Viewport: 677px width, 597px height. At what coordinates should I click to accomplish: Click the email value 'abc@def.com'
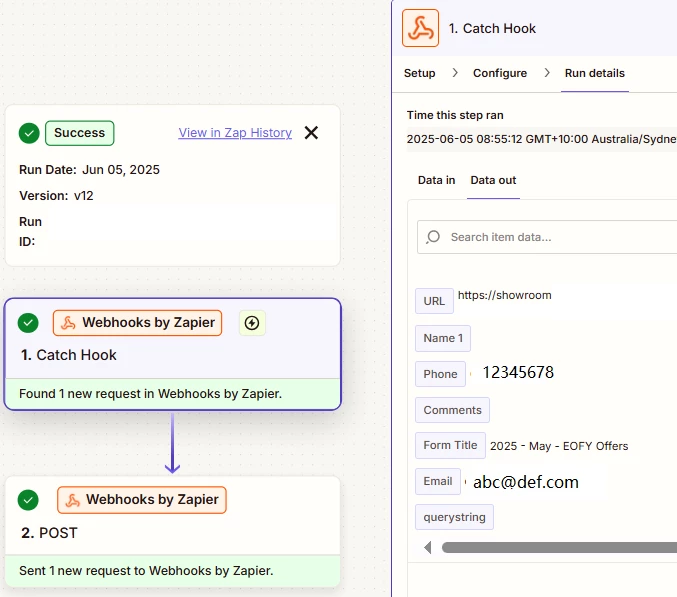point(525,482)
